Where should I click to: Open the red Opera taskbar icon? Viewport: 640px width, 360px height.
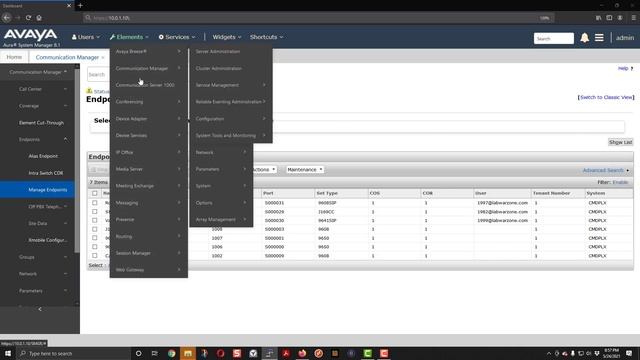[x=220, y=353]
